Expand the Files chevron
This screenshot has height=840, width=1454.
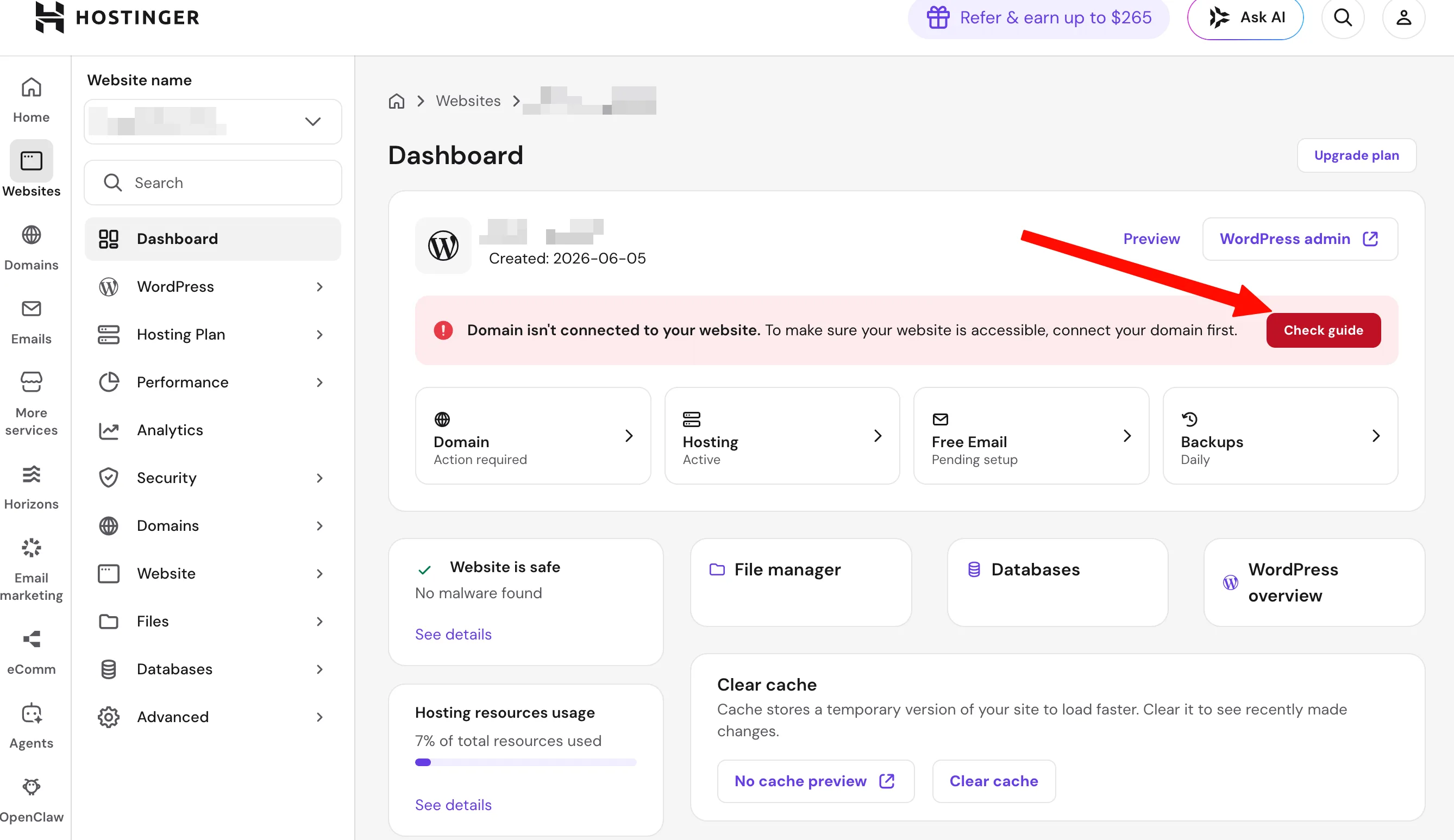319,622
